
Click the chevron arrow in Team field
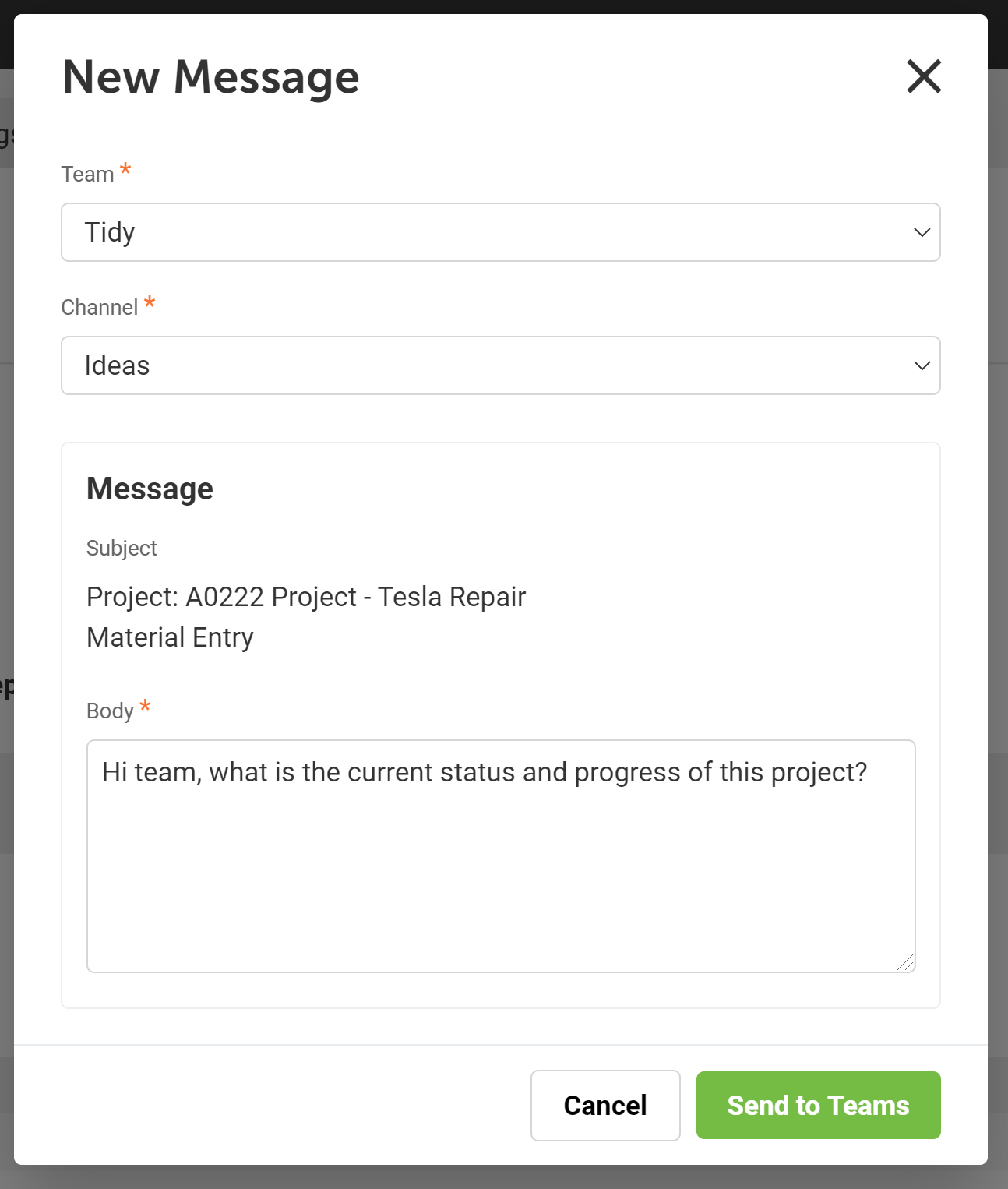click(922, 232)
